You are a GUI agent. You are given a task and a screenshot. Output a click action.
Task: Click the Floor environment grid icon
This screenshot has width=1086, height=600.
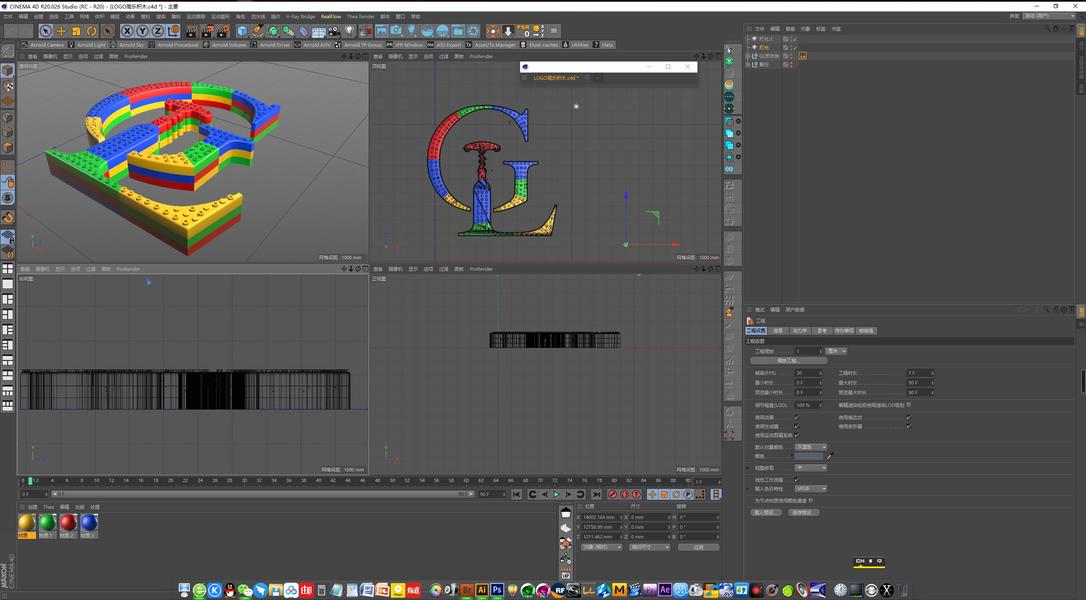(x=319, y=30)
